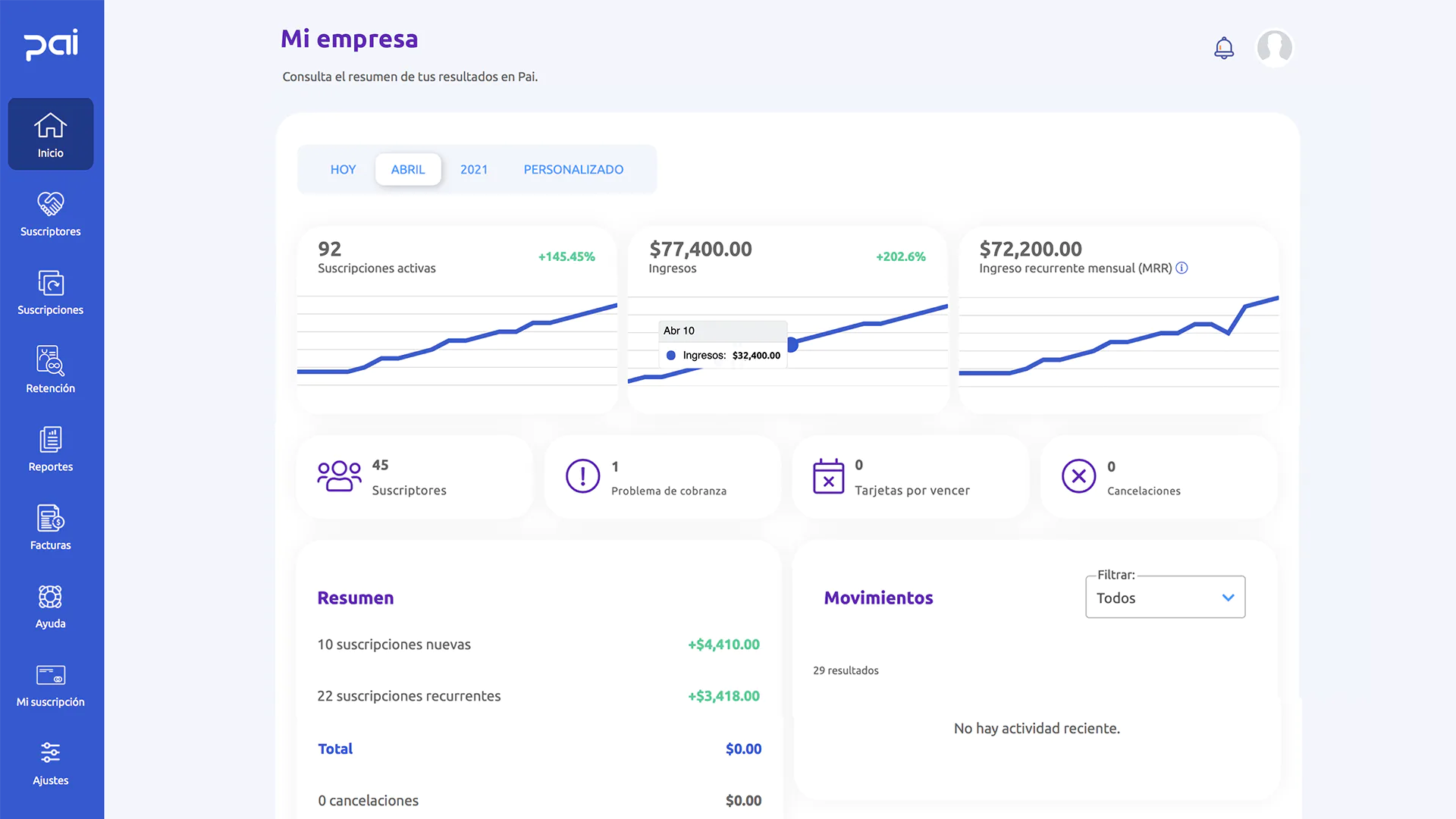Click the ABRIL period button
Viewport: 1456px width, 819px height.
point(408,169)
